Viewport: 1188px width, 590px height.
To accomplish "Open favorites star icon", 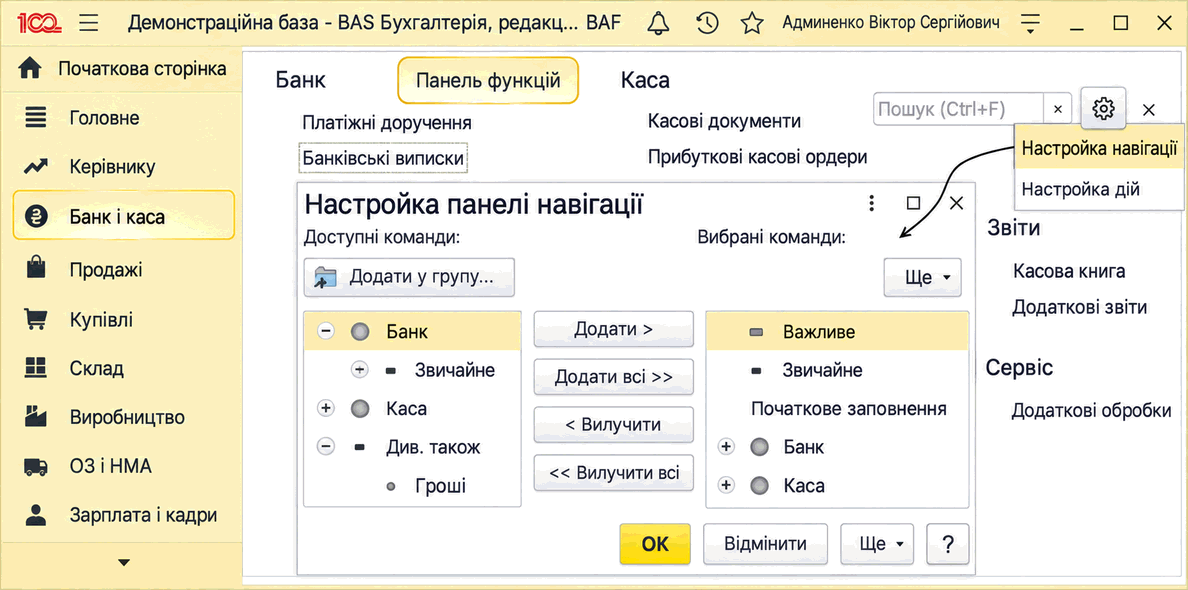I will click(x=752, y=23).
